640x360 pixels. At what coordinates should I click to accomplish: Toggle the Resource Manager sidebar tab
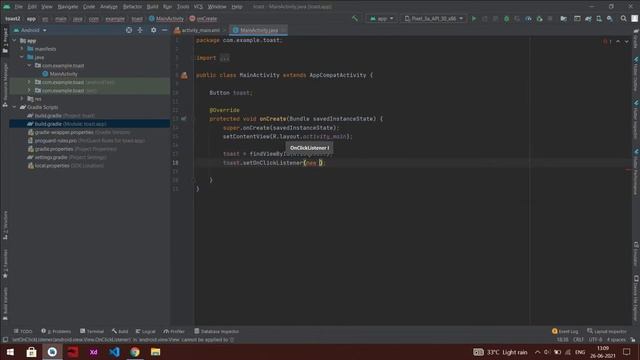point(5,85)
